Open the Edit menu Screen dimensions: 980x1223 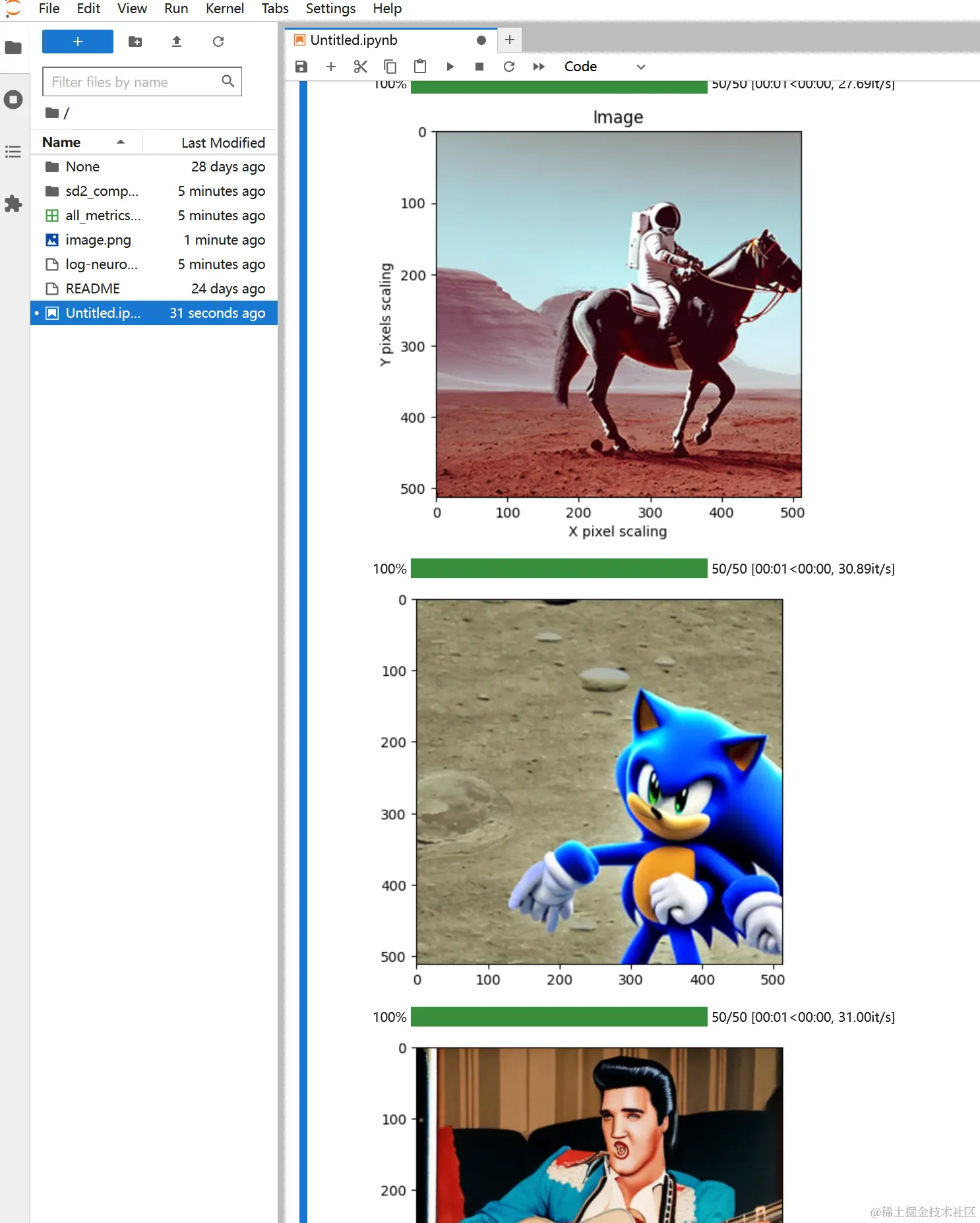pos(88,9)
